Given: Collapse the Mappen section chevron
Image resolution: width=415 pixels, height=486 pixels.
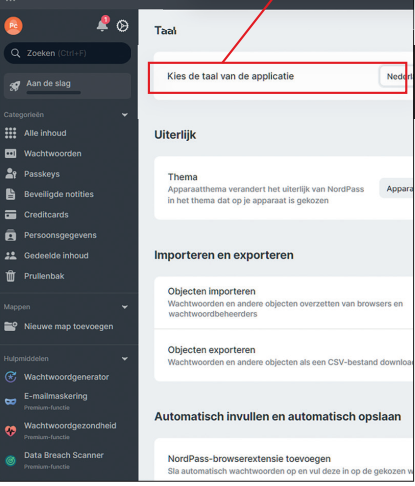Looking at the screenshot, I should 125,307.
